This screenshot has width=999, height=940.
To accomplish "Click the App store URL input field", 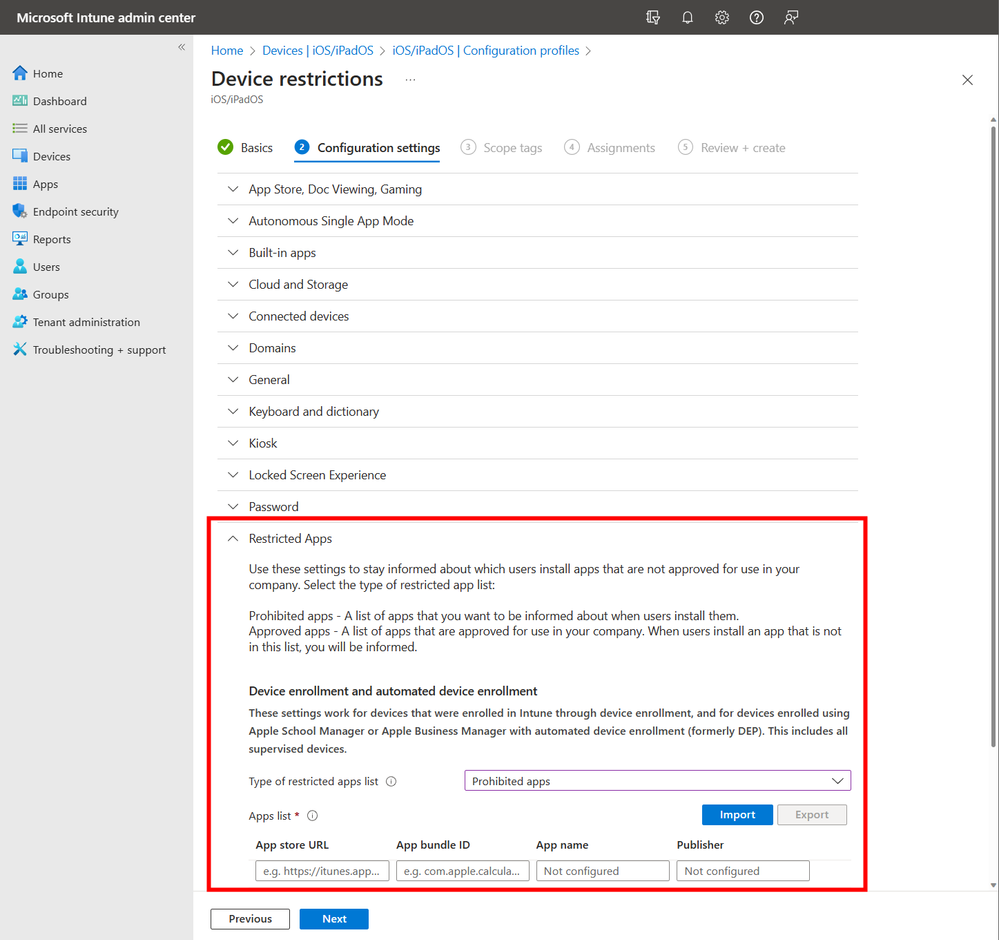I will [x=322, y=871].
